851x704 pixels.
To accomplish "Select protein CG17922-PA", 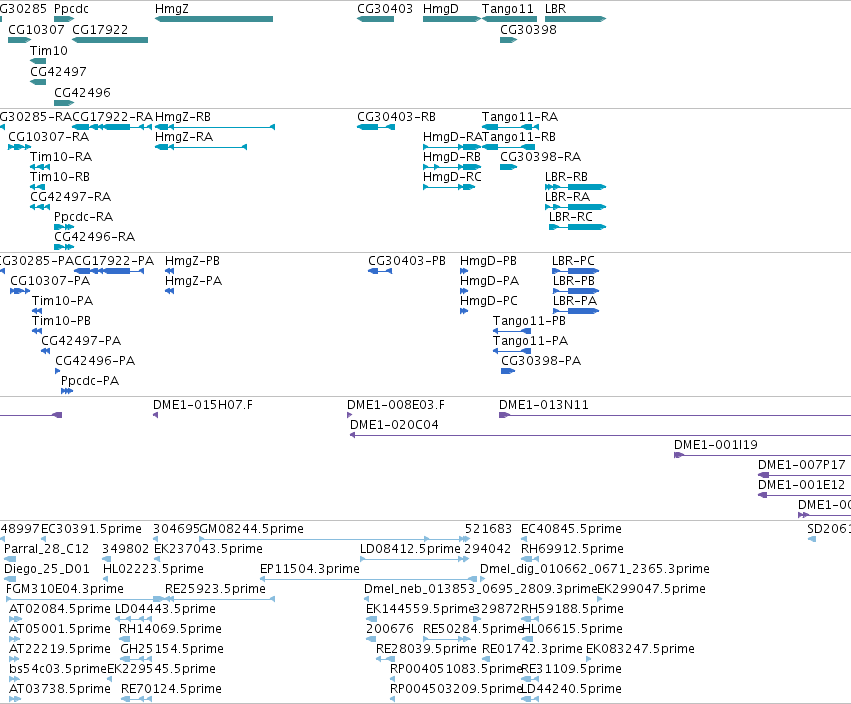I will point(109,271).
